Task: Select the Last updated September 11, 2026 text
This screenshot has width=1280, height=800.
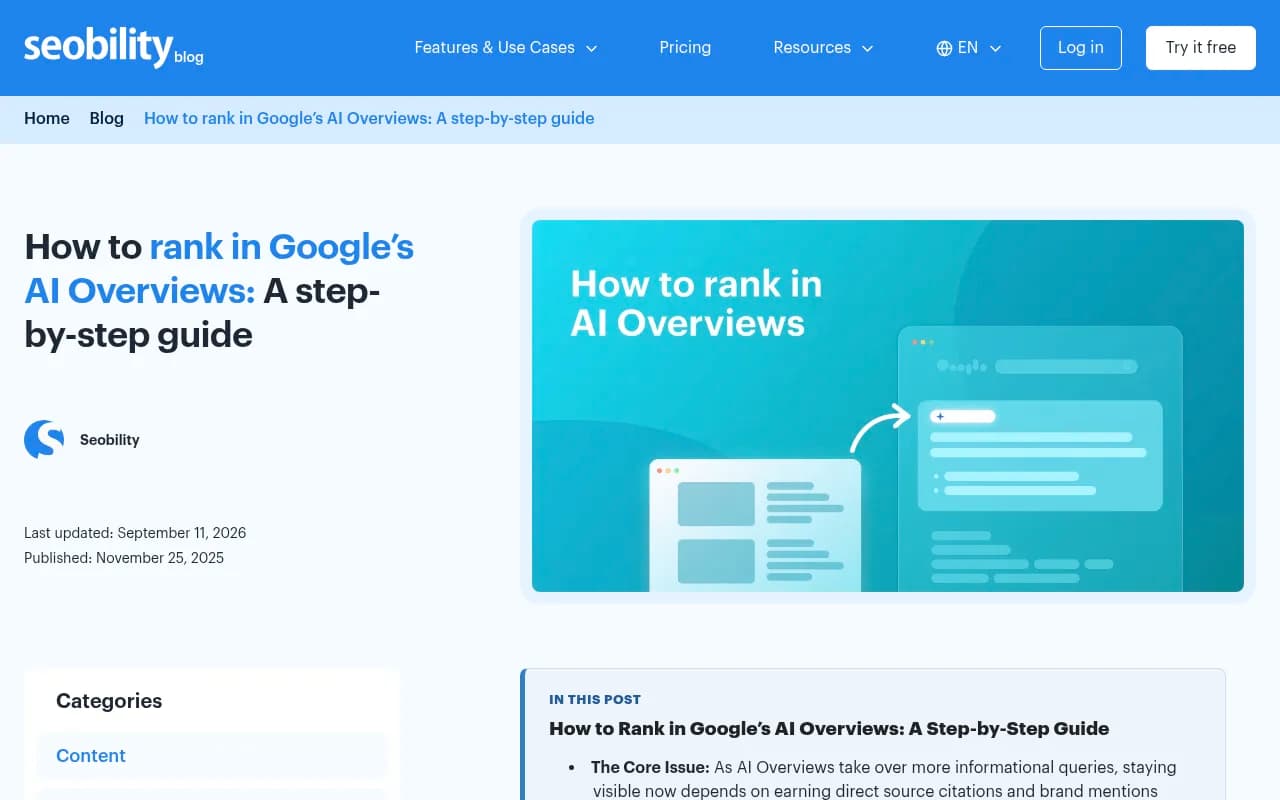Action: pyautogui.click(x=135, y=533)
